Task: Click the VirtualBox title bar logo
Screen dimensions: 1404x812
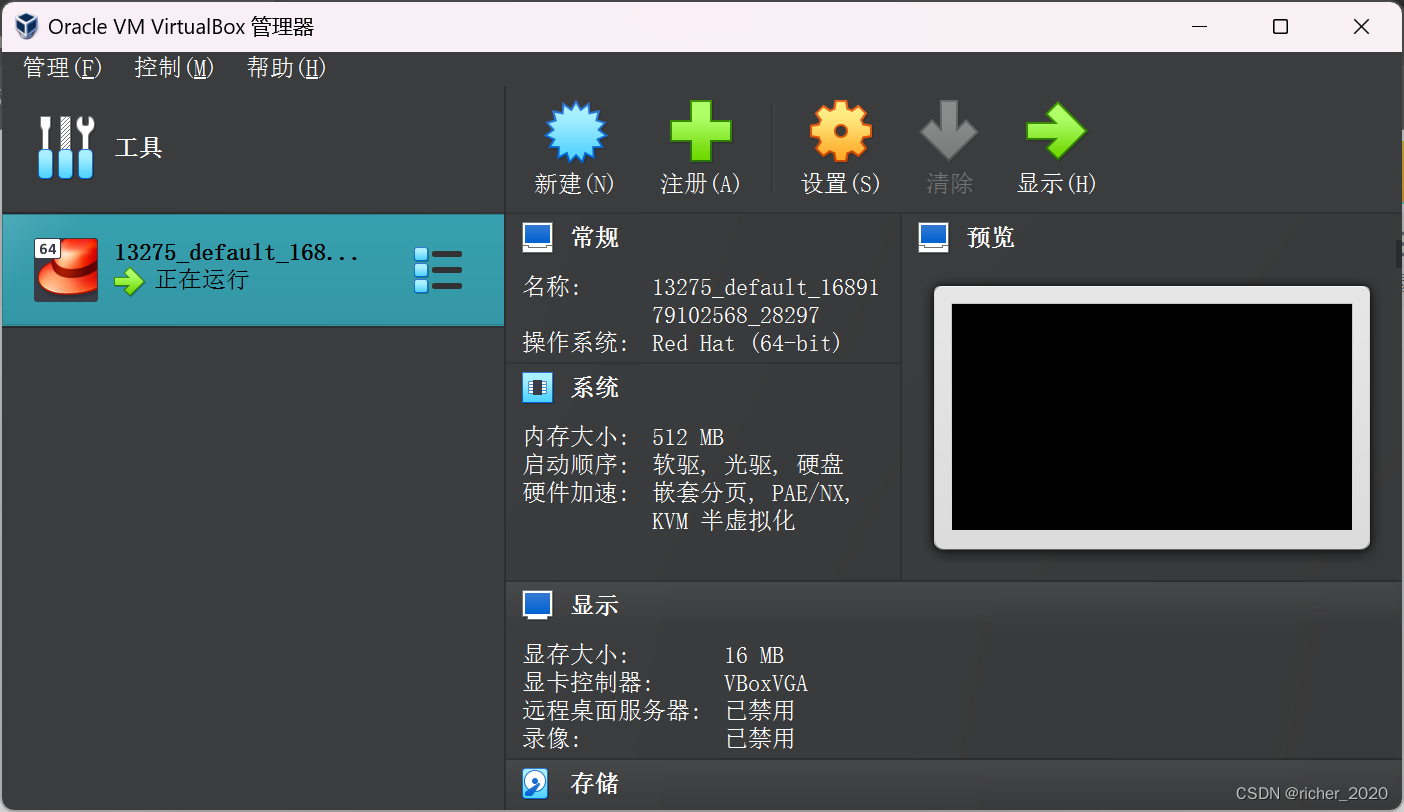Action: tap(27, 26)
